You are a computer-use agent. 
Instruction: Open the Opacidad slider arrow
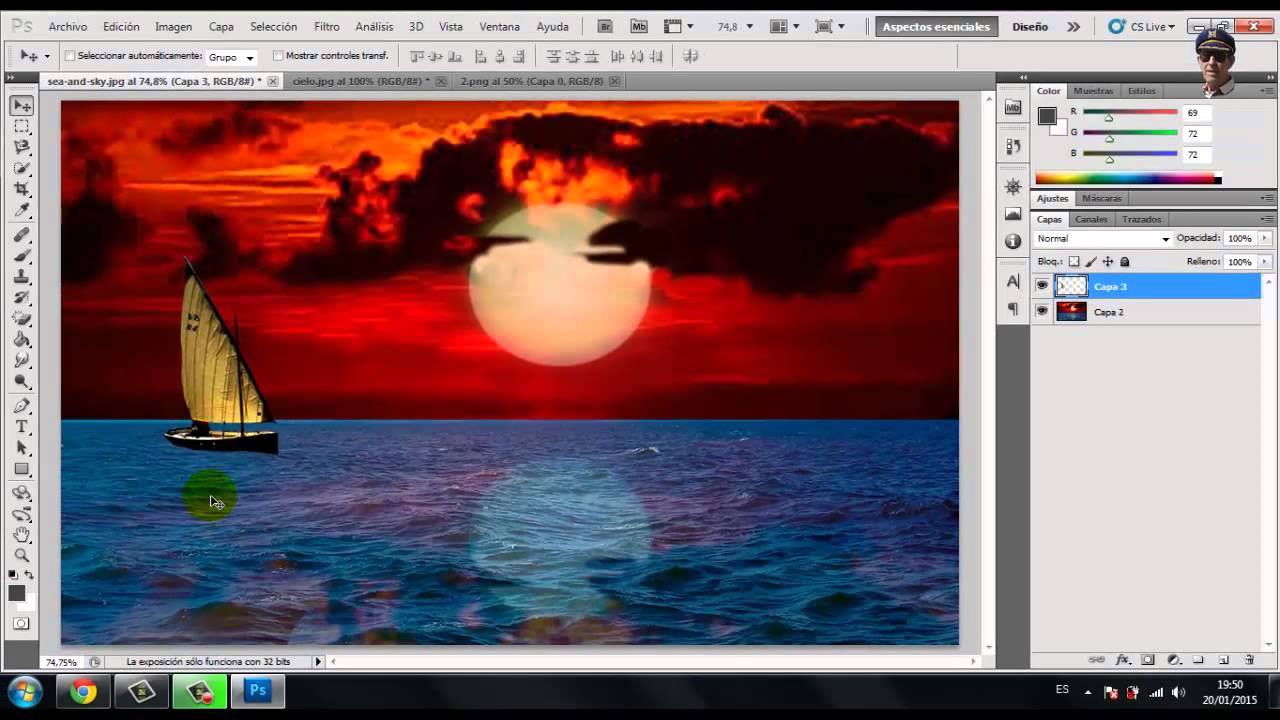[x=1265, y=238]
